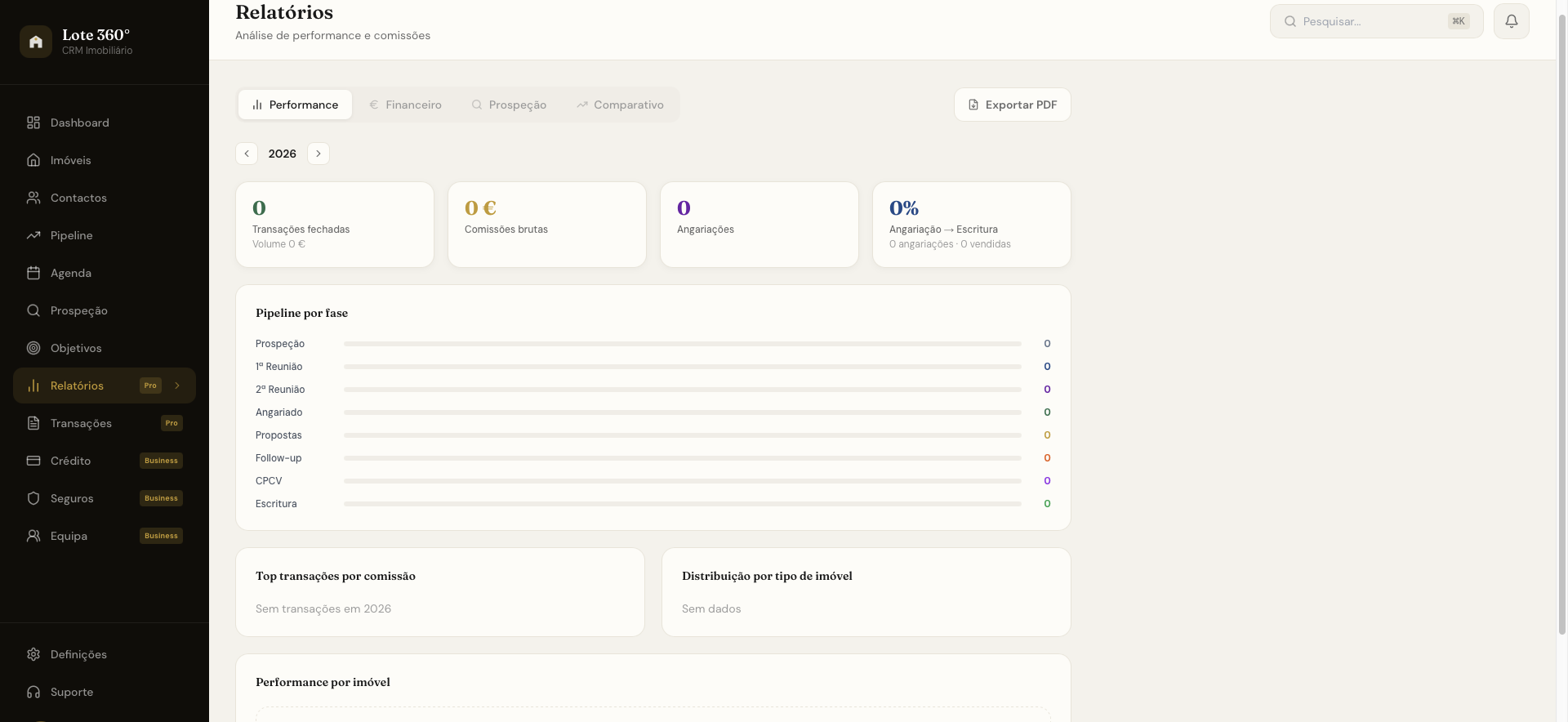Advance to next year after 2026
Viewport: 1568px width, 722px height.
(x=318, y=154)
